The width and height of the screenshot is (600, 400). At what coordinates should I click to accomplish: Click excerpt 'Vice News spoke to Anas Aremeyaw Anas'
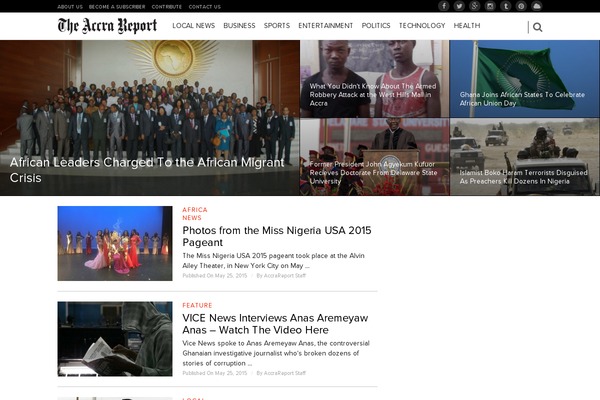[x=276, y=353]
